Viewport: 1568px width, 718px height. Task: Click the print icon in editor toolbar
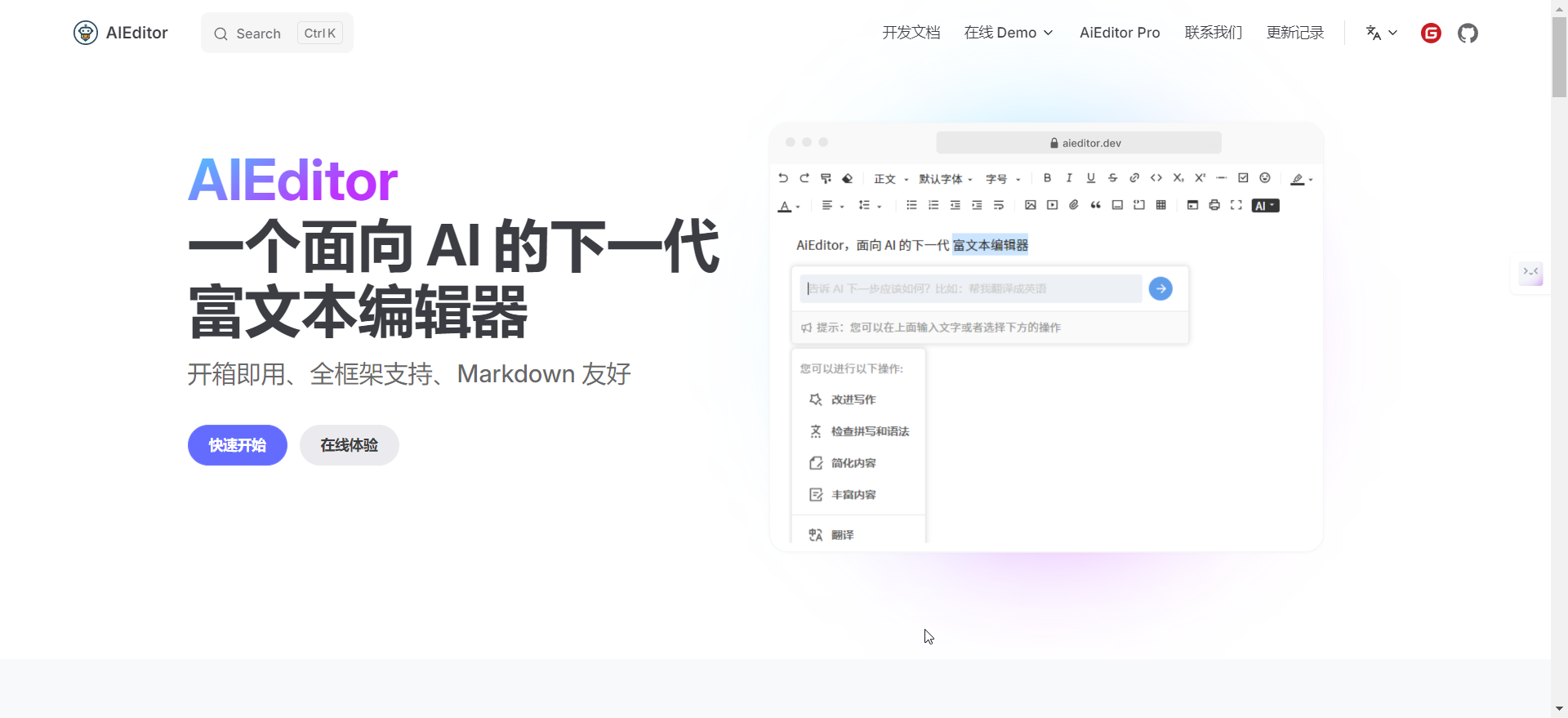1214,205
